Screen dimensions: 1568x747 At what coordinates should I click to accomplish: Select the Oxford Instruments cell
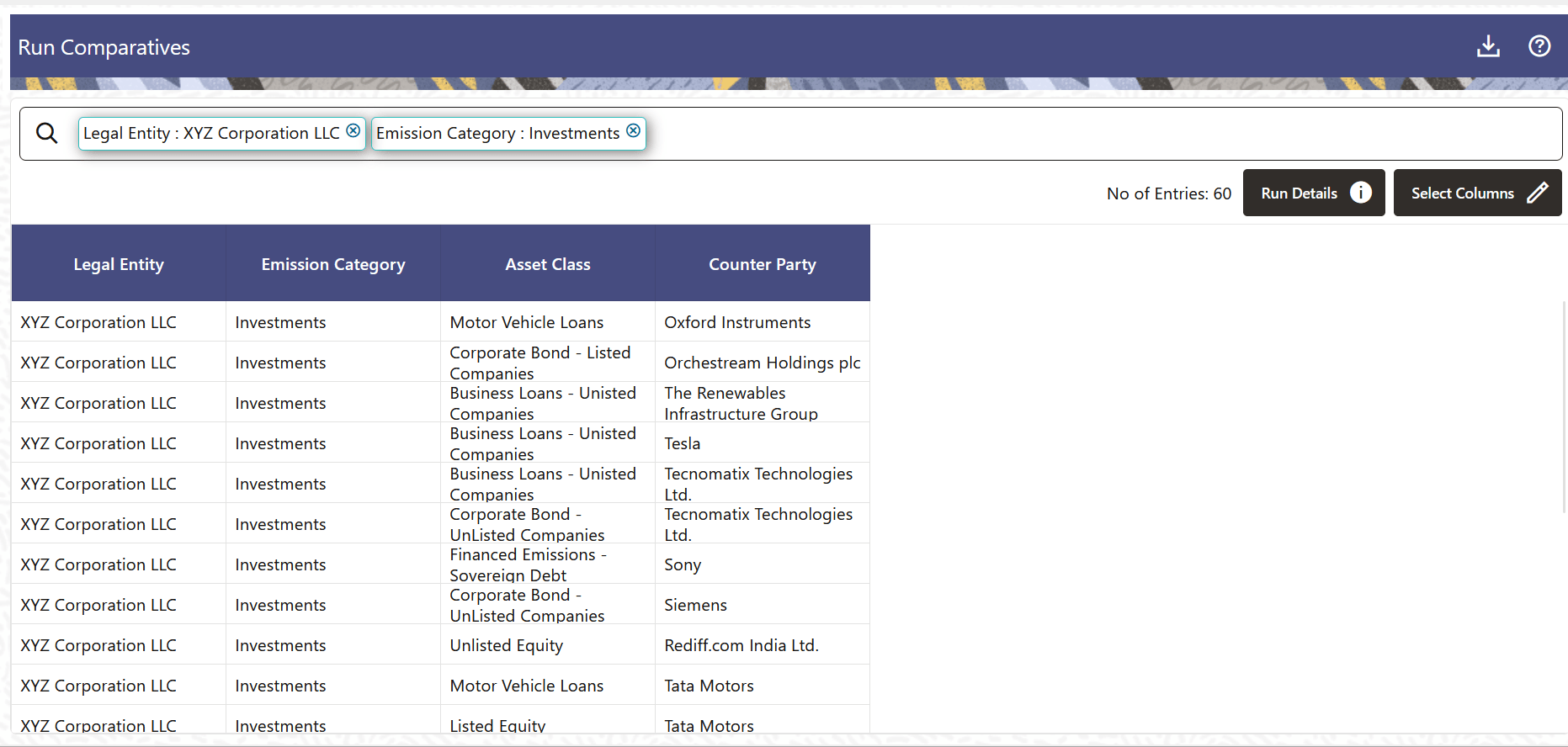(763, 322)
